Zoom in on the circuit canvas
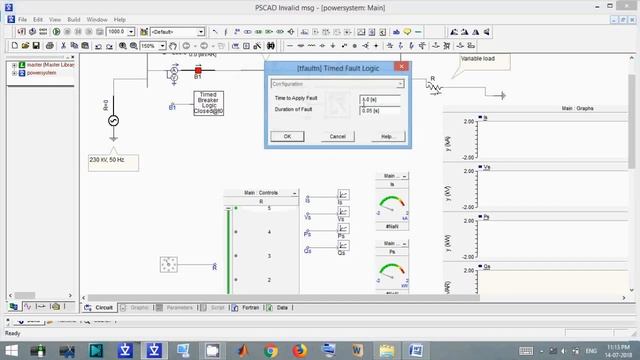Image resolution: width=640 pixels, height=360 pixels. pyautogui.click(x=122, y=46)
